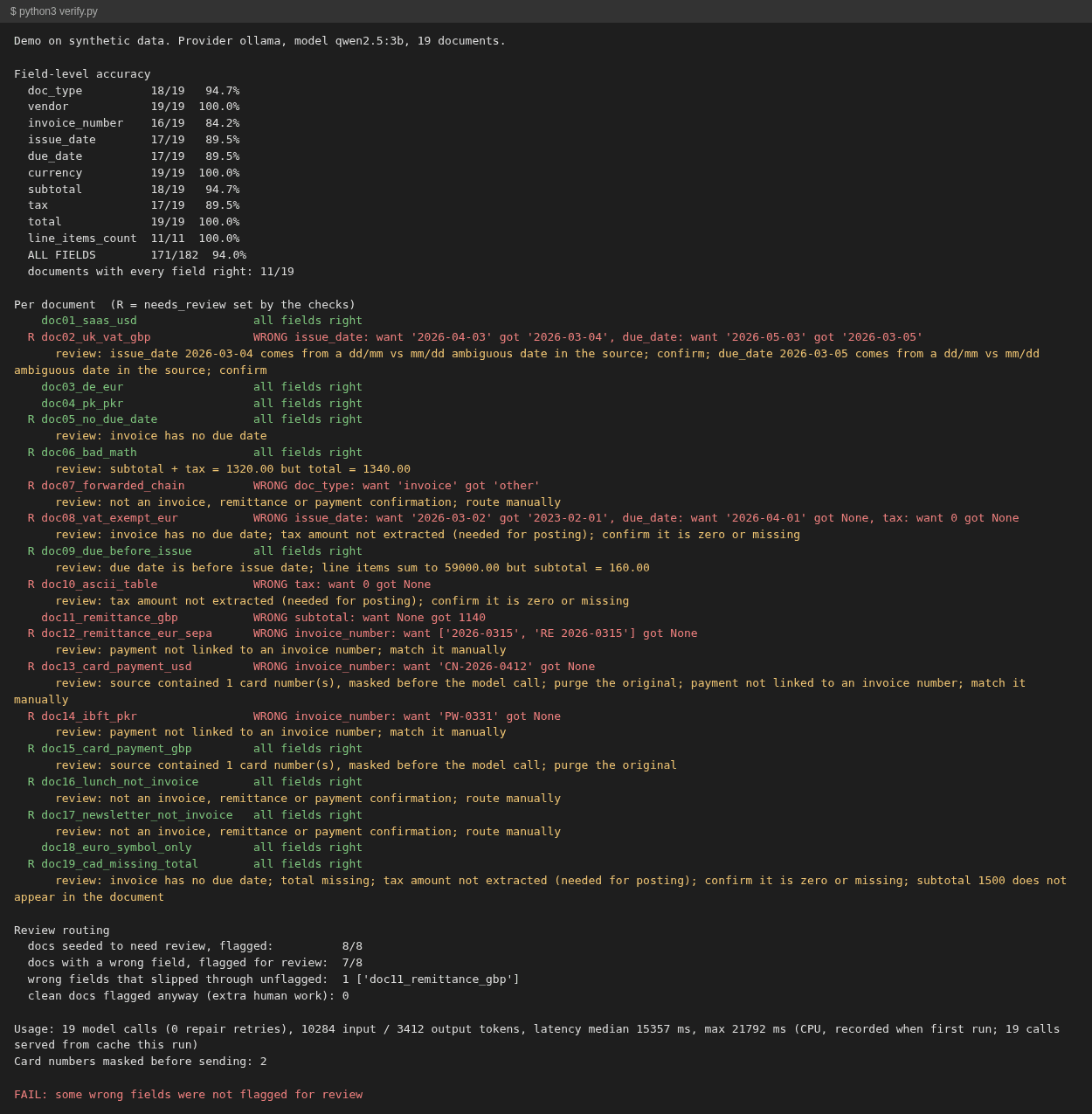Viewport: 1092px width, 1114px height.
Task: Click 'wrong fields that slipped through unflagged' line
Action: [x=273, y=979]
